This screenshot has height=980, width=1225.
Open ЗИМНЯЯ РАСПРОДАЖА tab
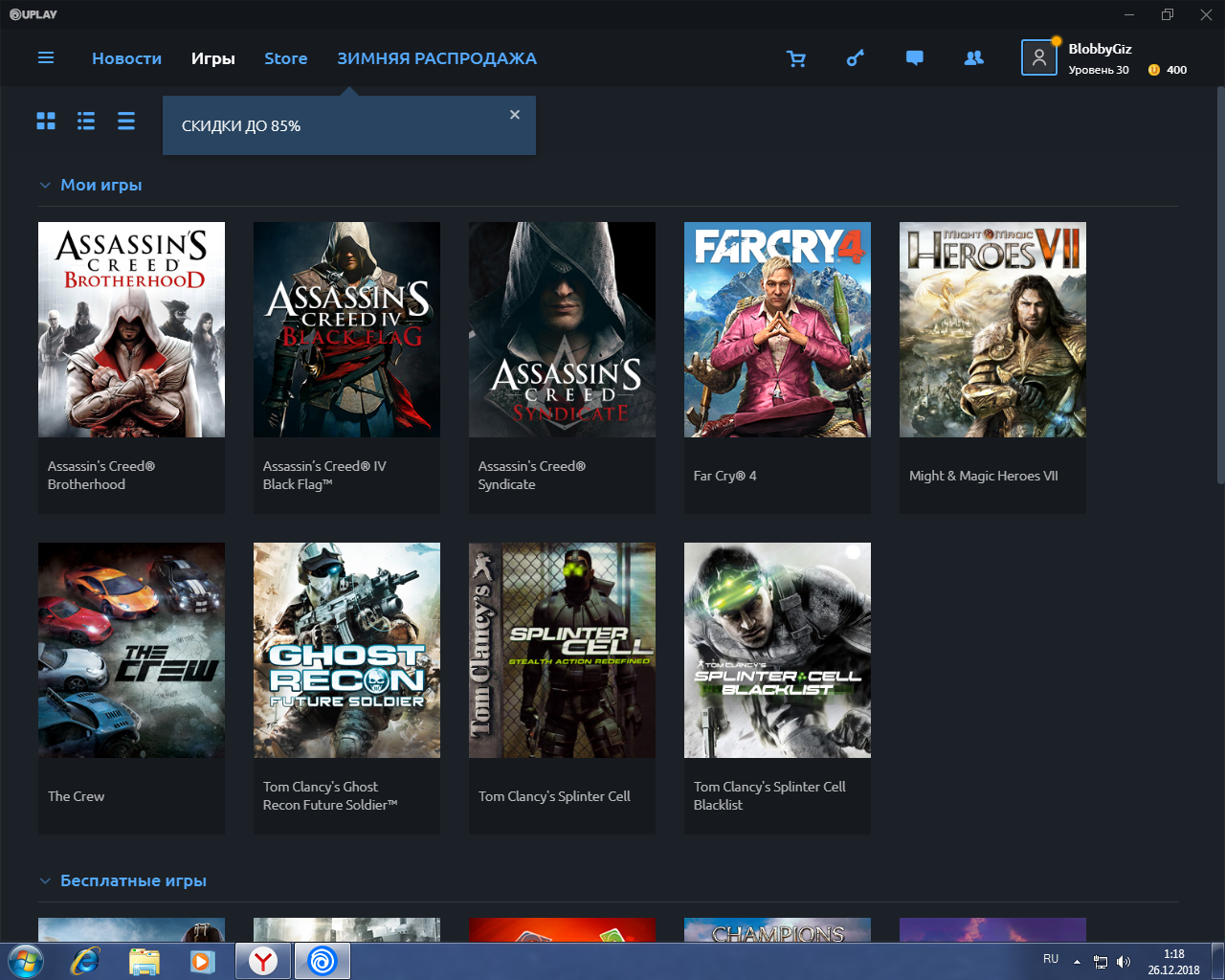(436, 58)
